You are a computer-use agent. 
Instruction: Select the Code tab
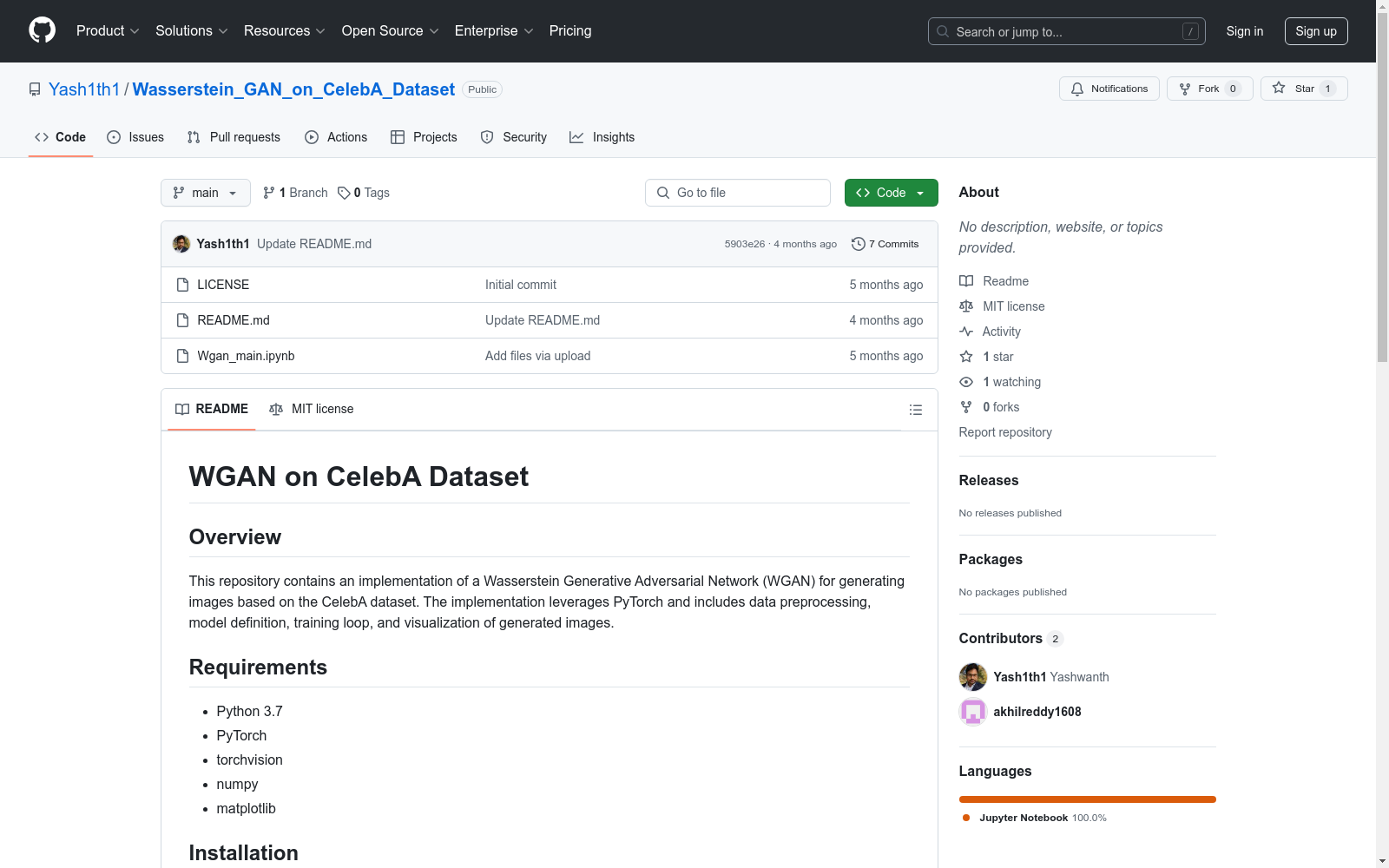click(61, 137)
